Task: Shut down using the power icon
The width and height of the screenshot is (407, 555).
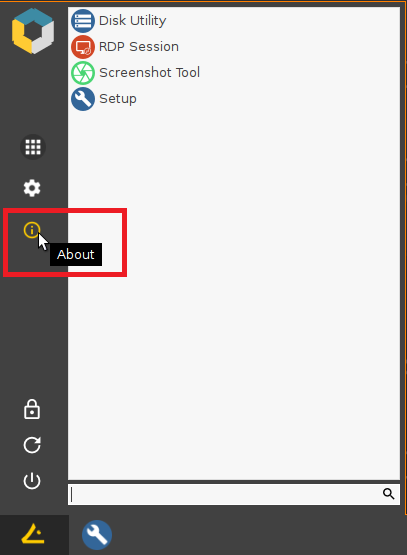Action: (x=32, y=481)
